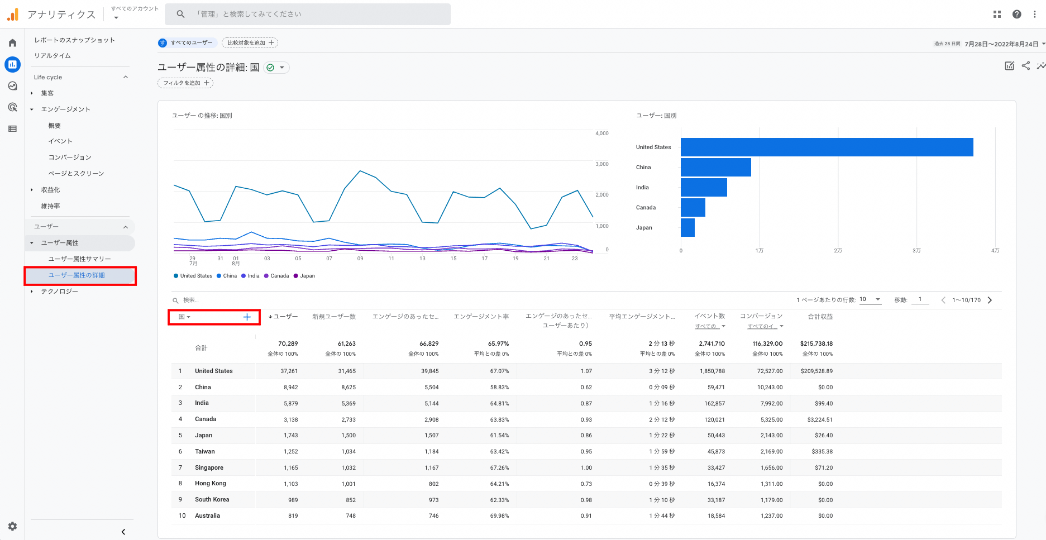
Task: Click the United States table row
Action: point(584,371)
